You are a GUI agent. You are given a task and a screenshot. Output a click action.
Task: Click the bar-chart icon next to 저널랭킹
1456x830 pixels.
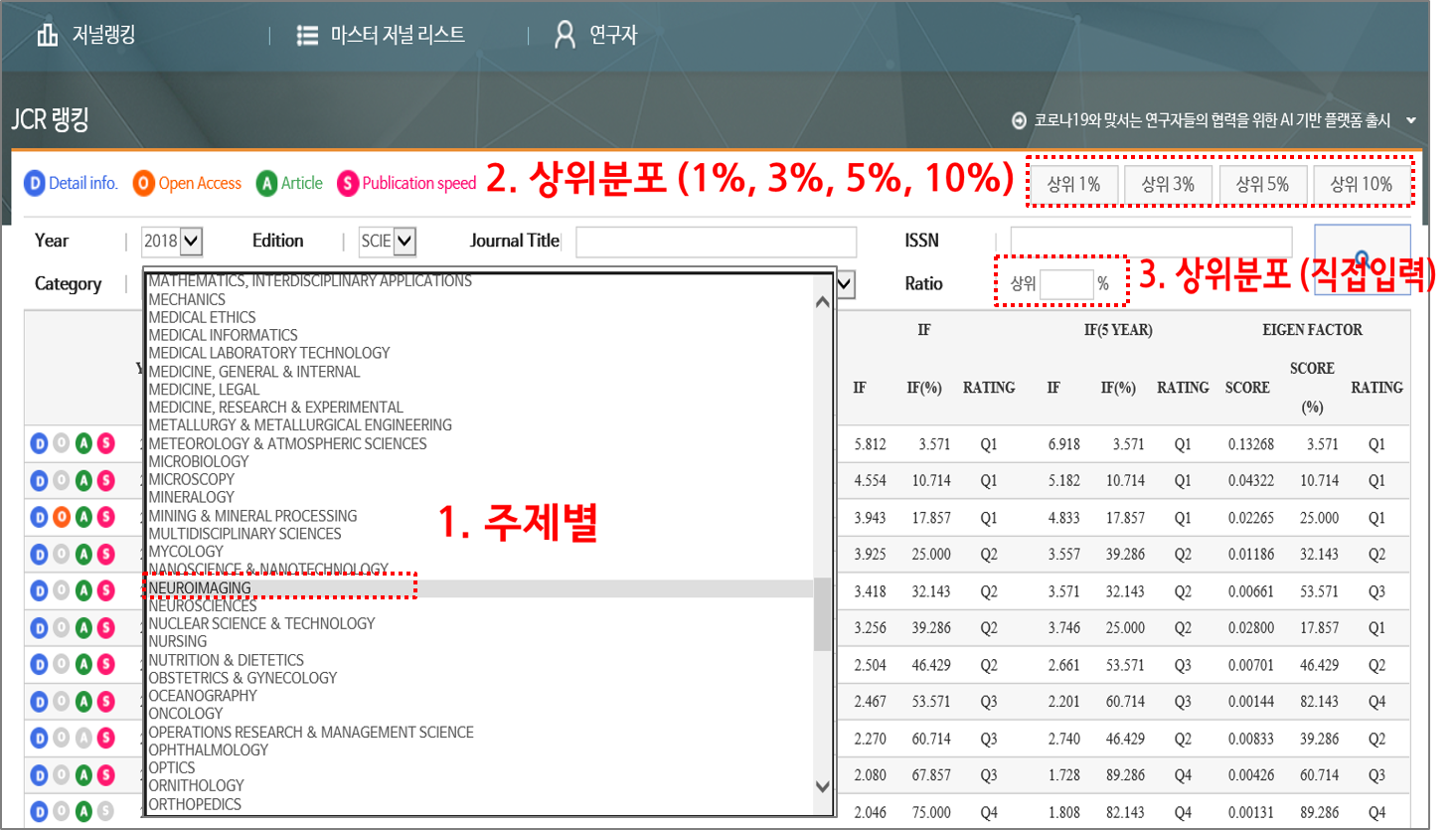click(45, 33)
